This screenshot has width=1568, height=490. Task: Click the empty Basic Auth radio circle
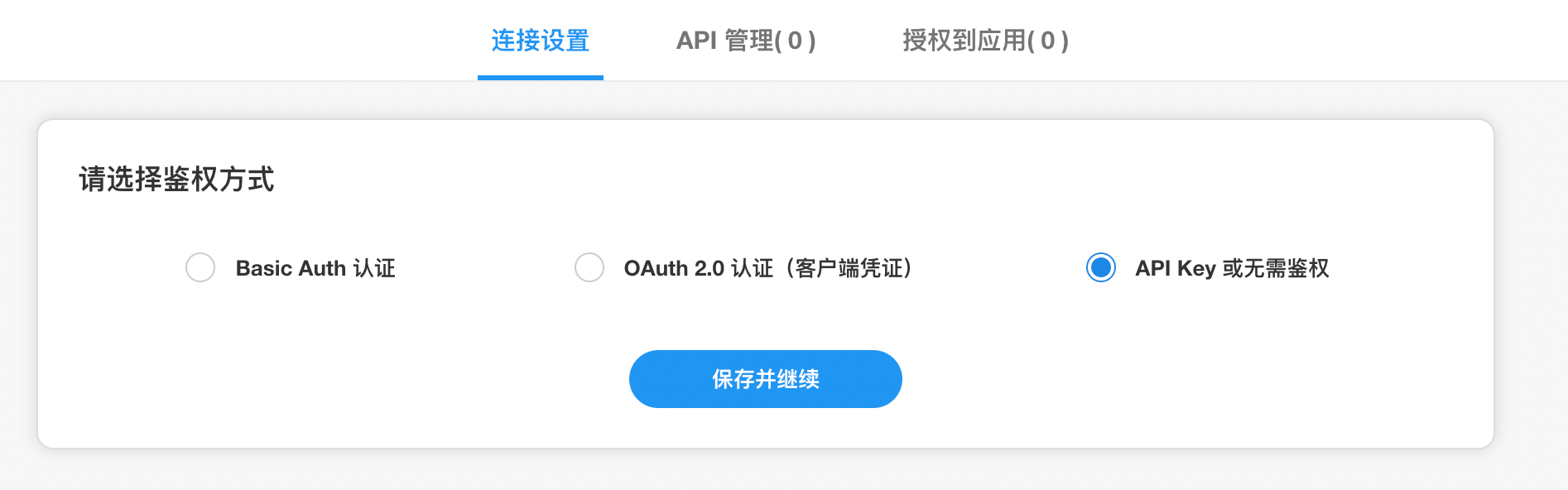pos(200,268)
